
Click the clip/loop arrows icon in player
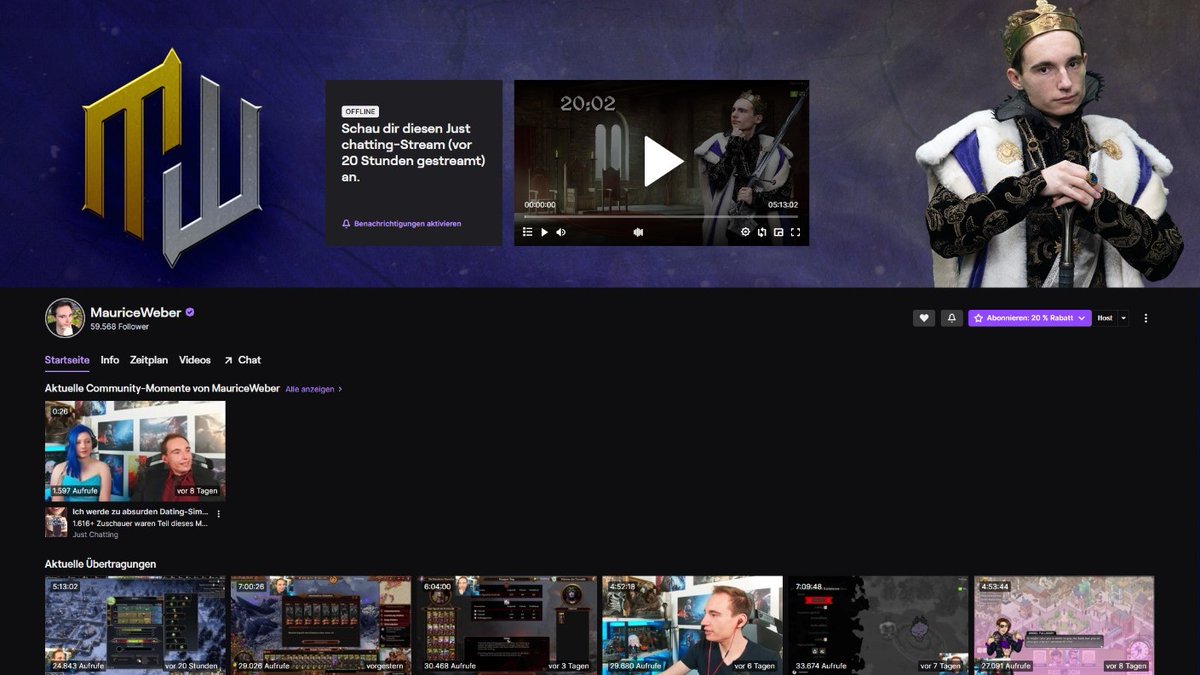762,232
